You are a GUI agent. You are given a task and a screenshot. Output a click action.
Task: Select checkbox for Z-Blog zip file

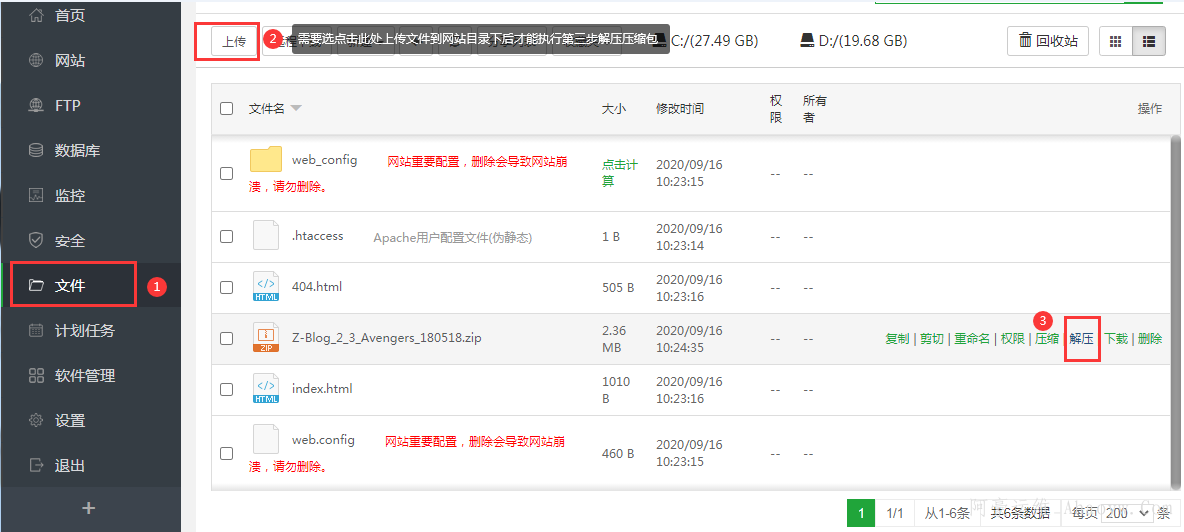click(x=226, y=339)
